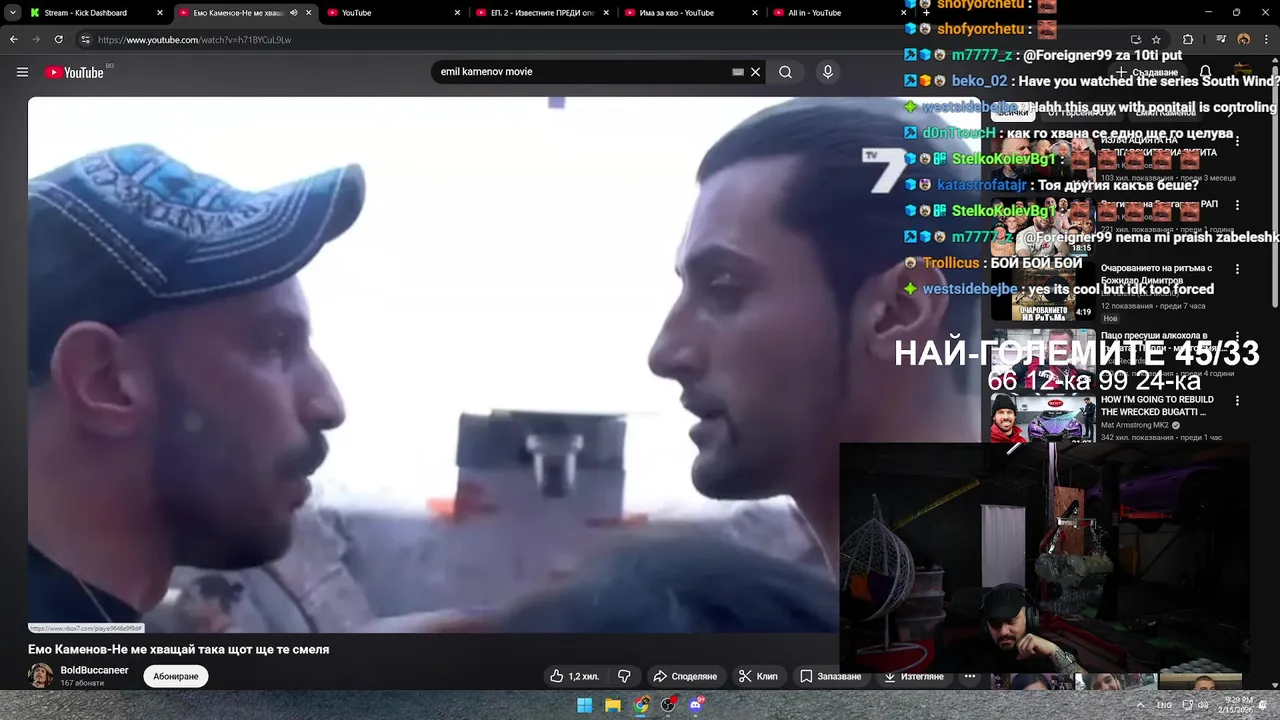Start voice search with the microphone icon
The width and height of the screenshot is (1280, 720).
point(827,72)
